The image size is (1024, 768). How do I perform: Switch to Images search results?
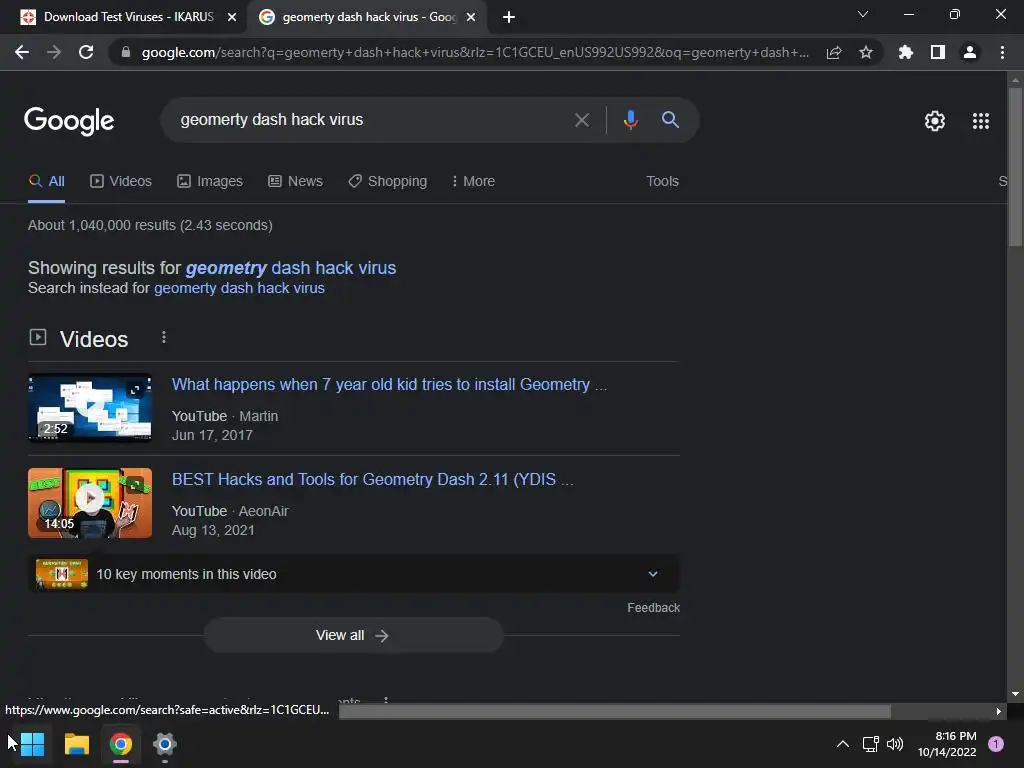coord(210,182)
